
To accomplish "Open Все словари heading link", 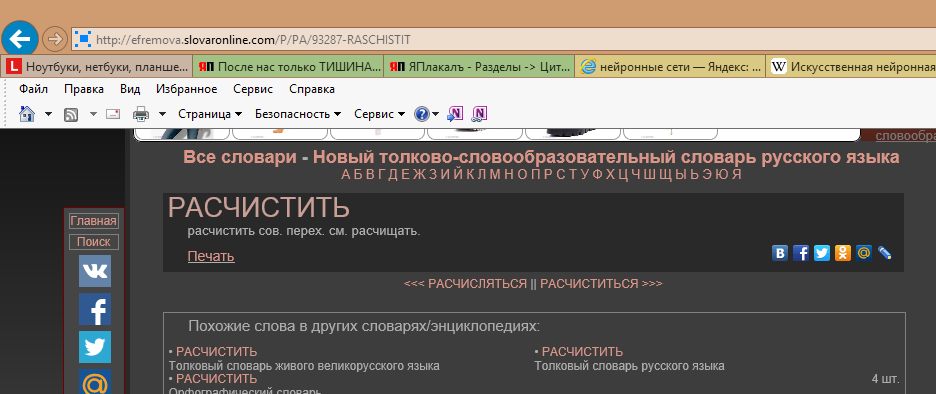I will 239,158.
